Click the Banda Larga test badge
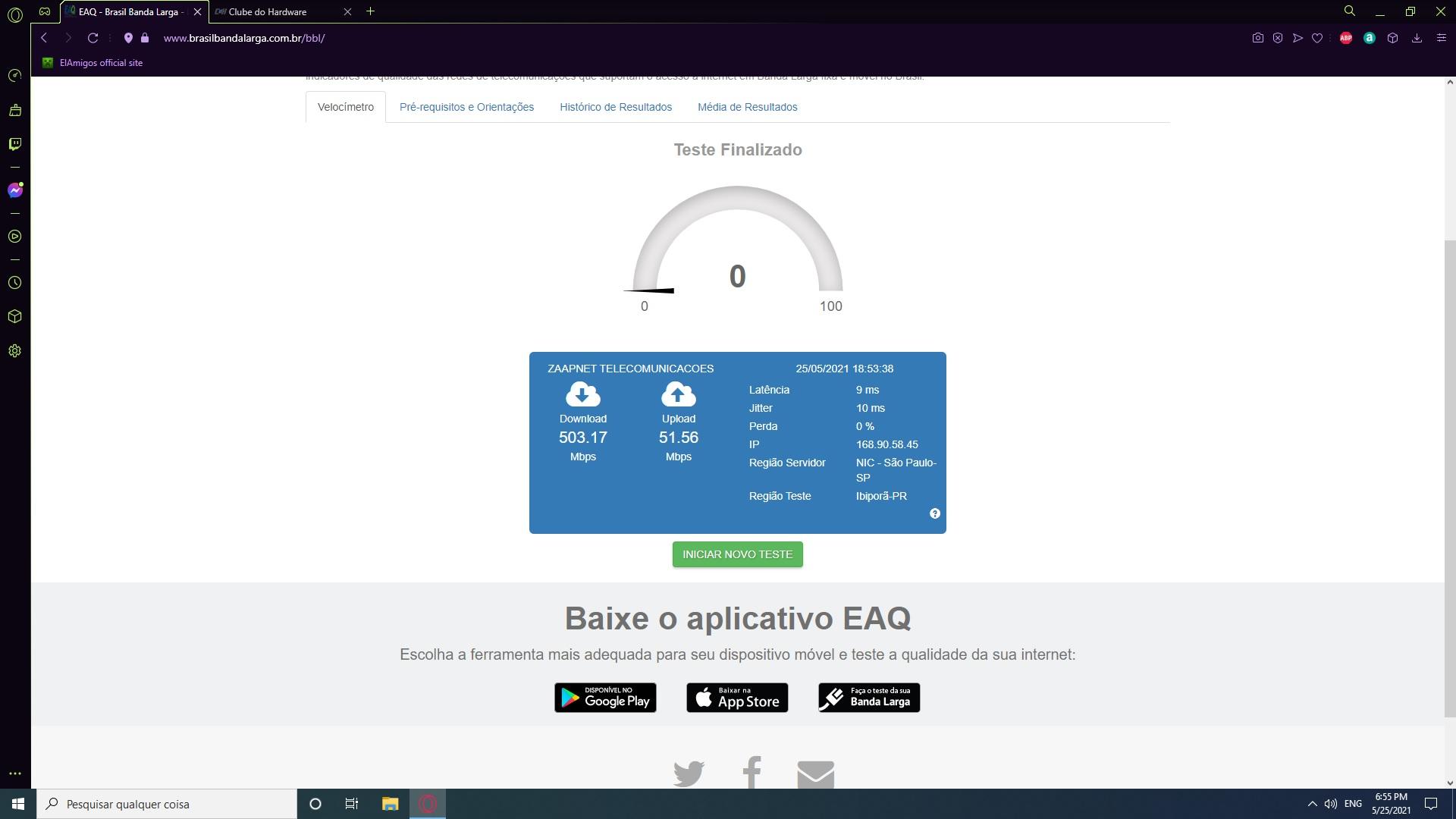 (869, 698)
